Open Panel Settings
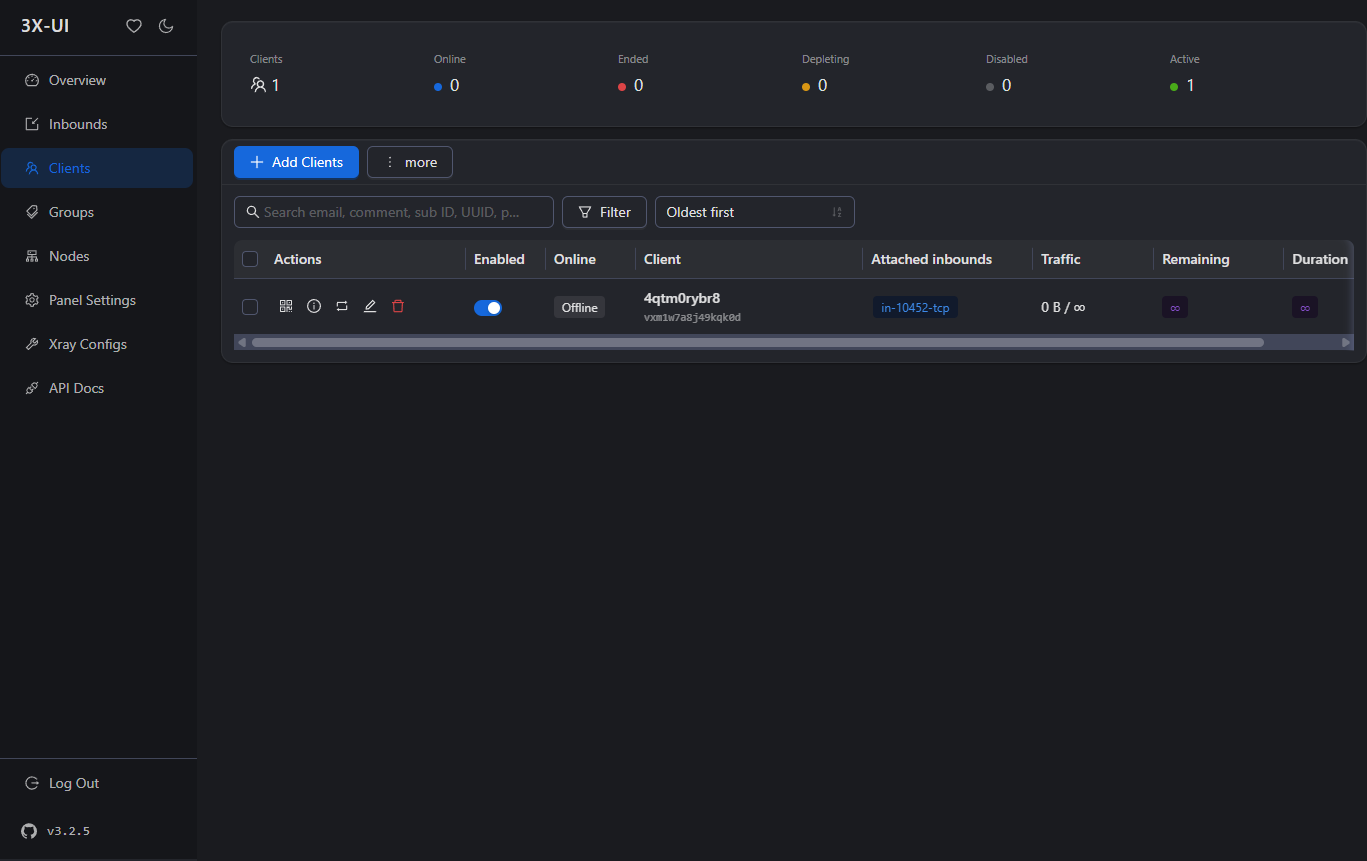Screen dimensions: 1367x861 point(97,300)
